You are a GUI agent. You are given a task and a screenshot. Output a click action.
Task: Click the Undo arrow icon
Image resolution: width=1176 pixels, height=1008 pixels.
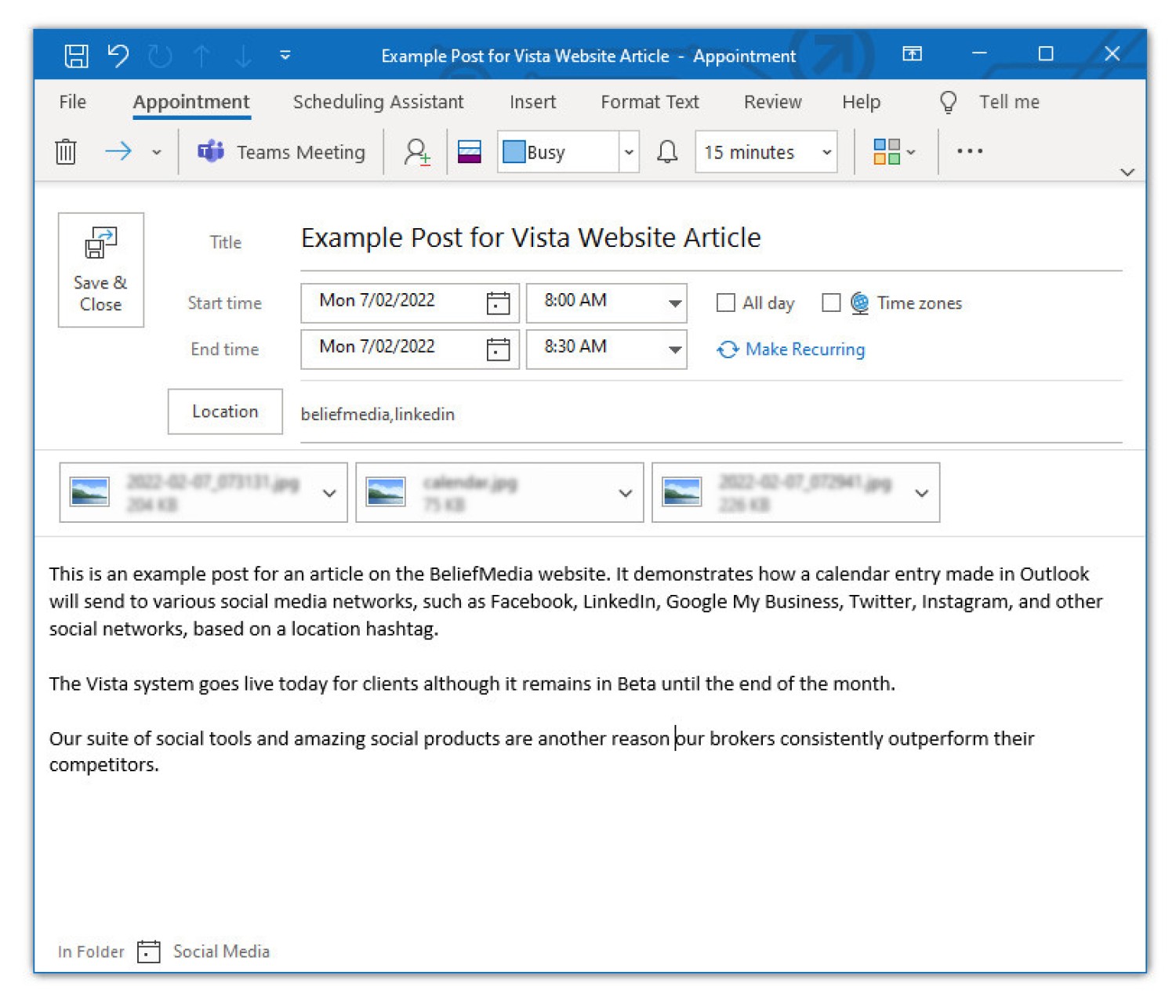pyautogui.click(x=118, y=56)
